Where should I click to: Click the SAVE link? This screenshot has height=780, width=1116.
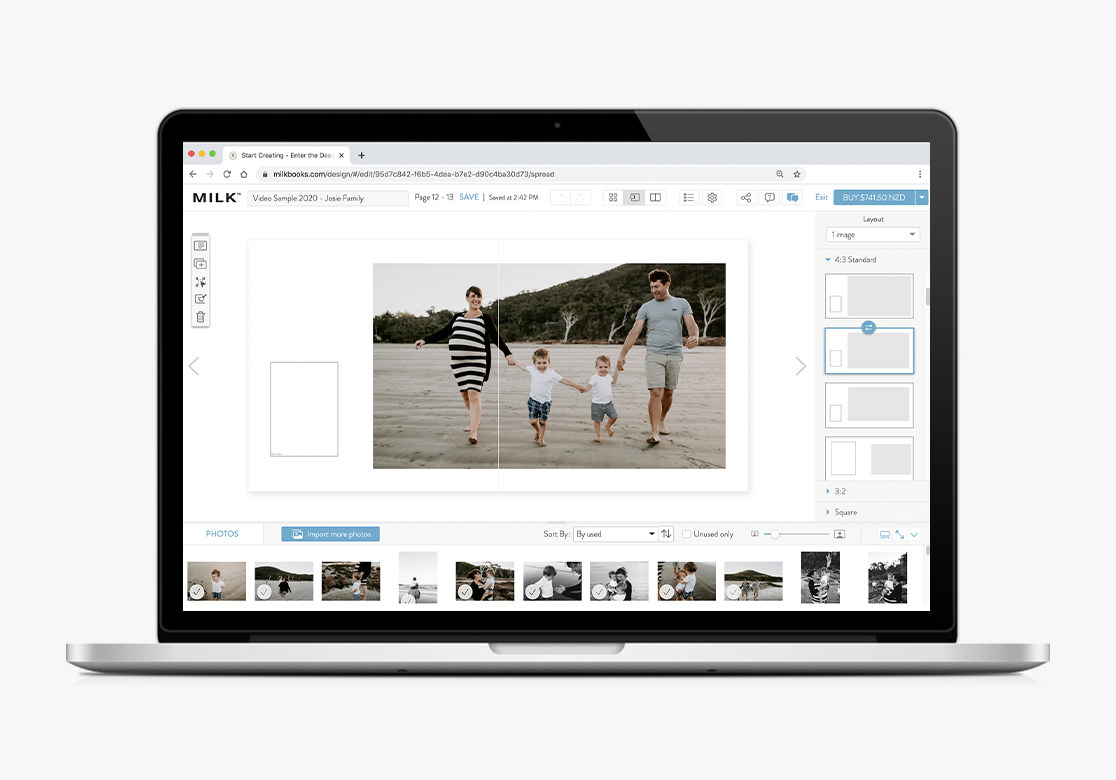pos(469,197)
